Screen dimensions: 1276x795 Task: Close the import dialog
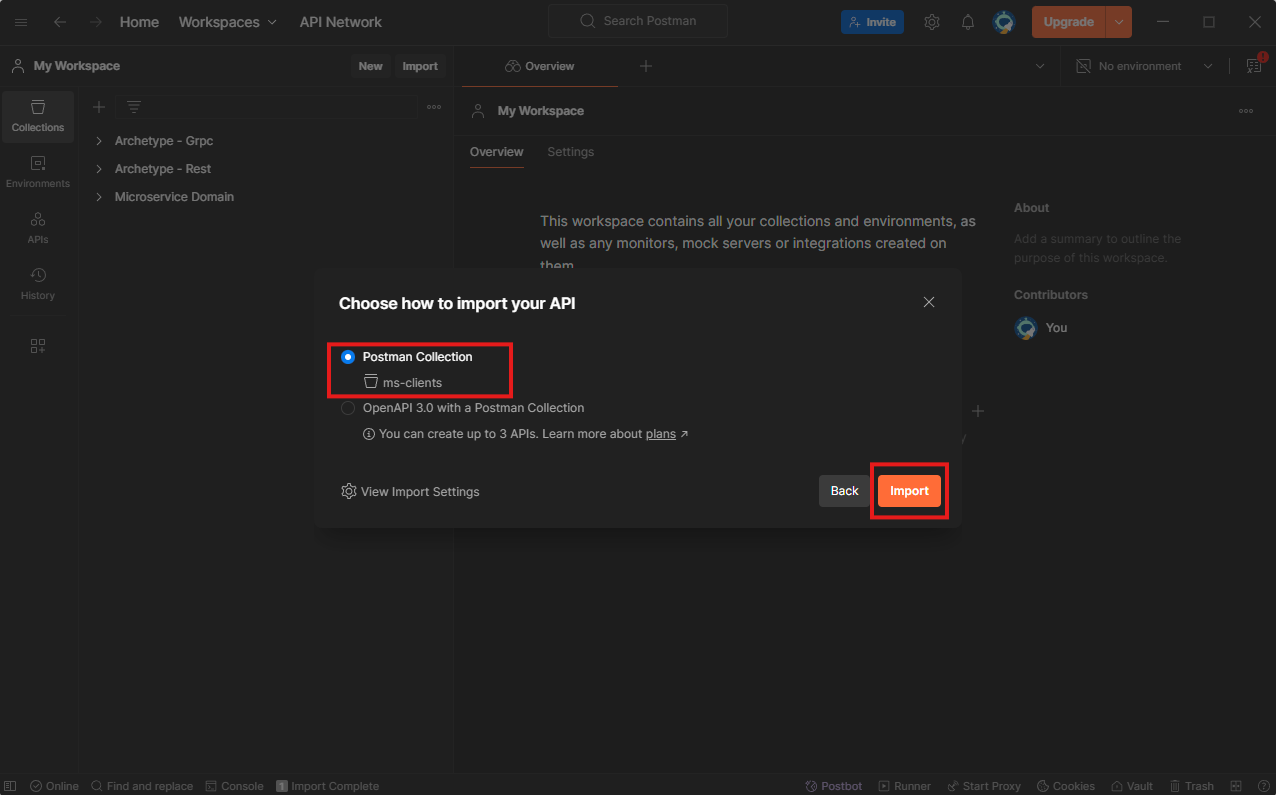click(929, 302)
